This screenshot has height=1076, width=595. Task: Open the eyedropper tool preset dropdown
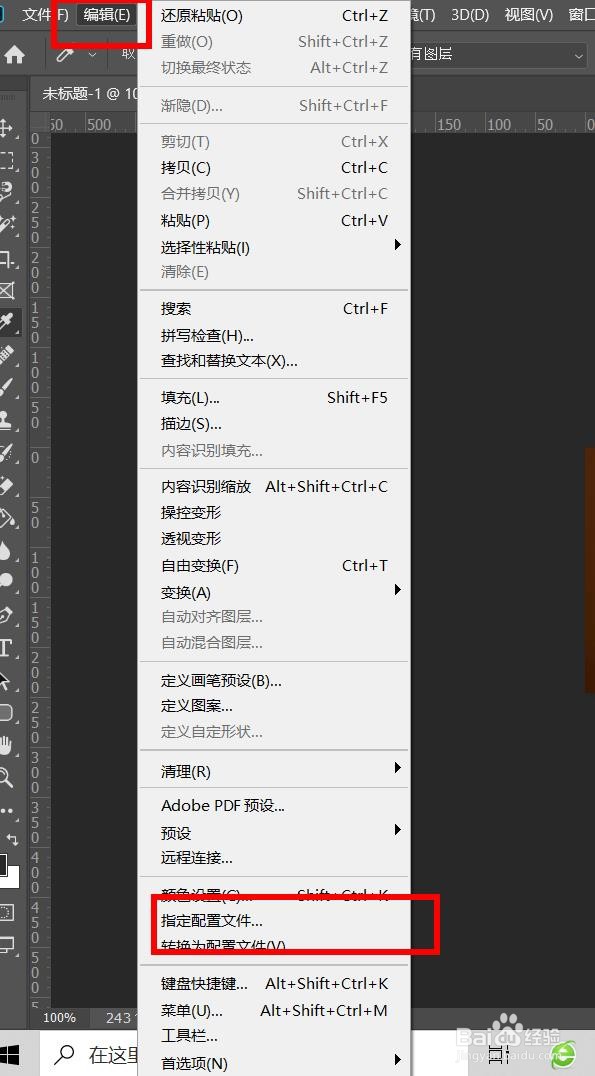coord(92,54)
